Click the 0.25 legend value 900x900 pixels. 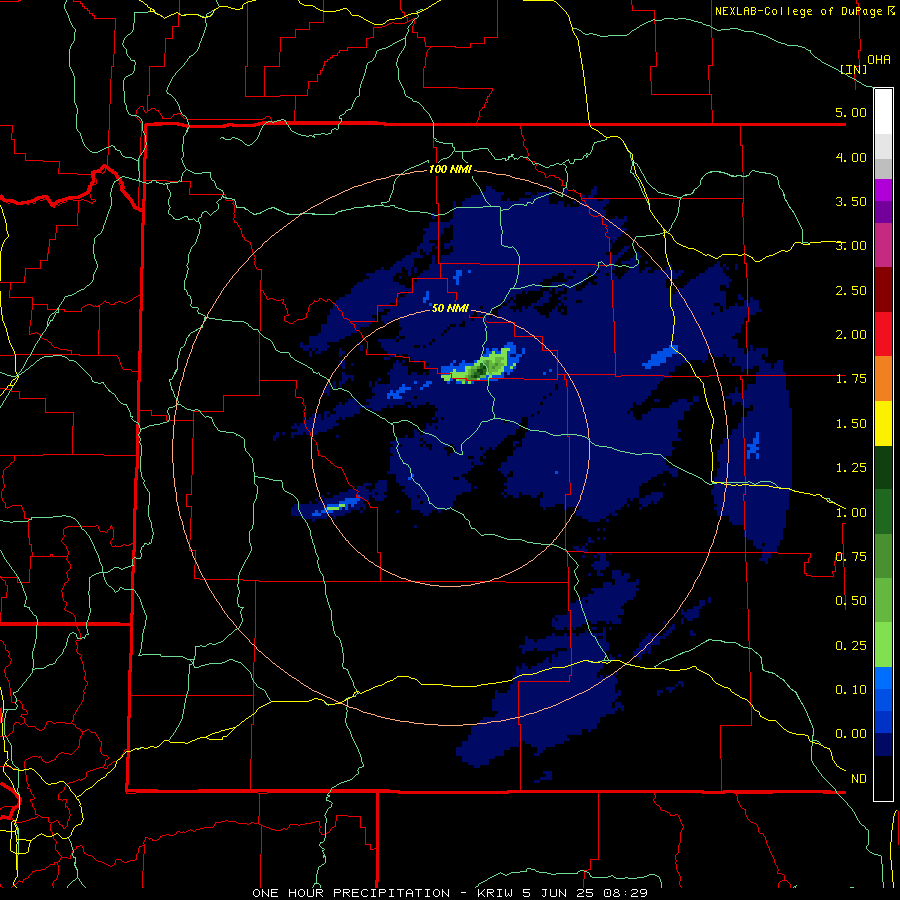(x=851, y=646)
